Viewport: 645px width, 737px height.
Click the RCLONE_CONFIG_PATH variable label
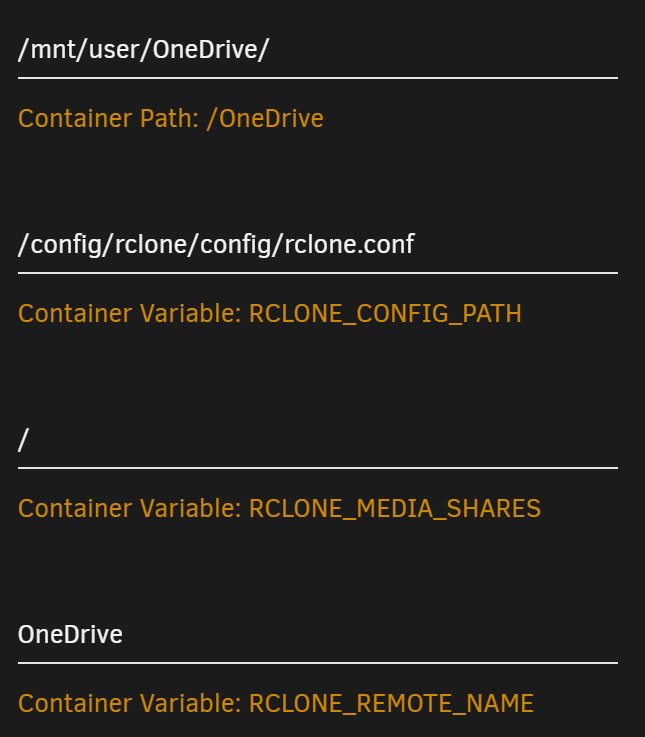pos(385,314)
